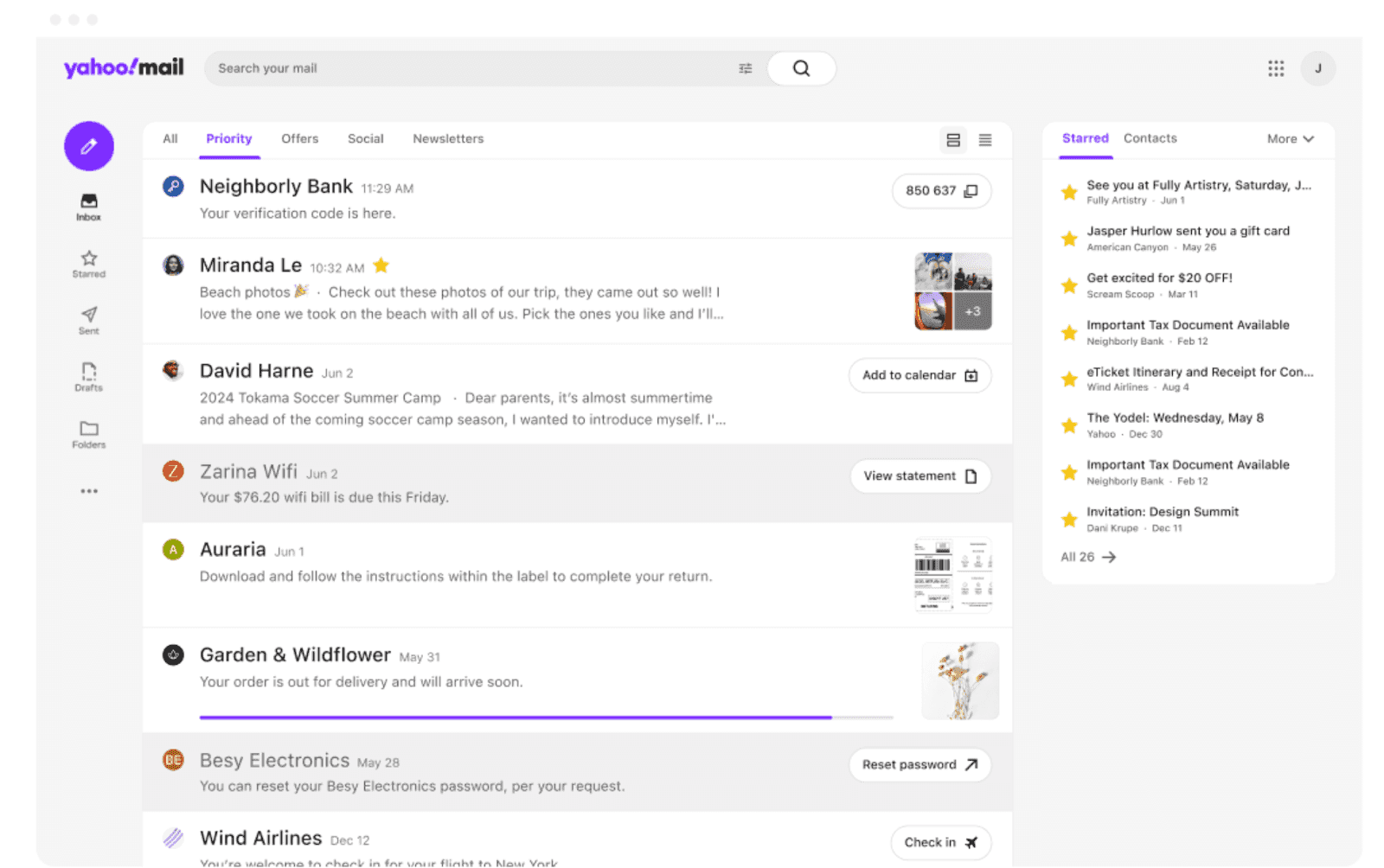Open the Sent folder icon
1384x868 pixels.
(87, 318)
